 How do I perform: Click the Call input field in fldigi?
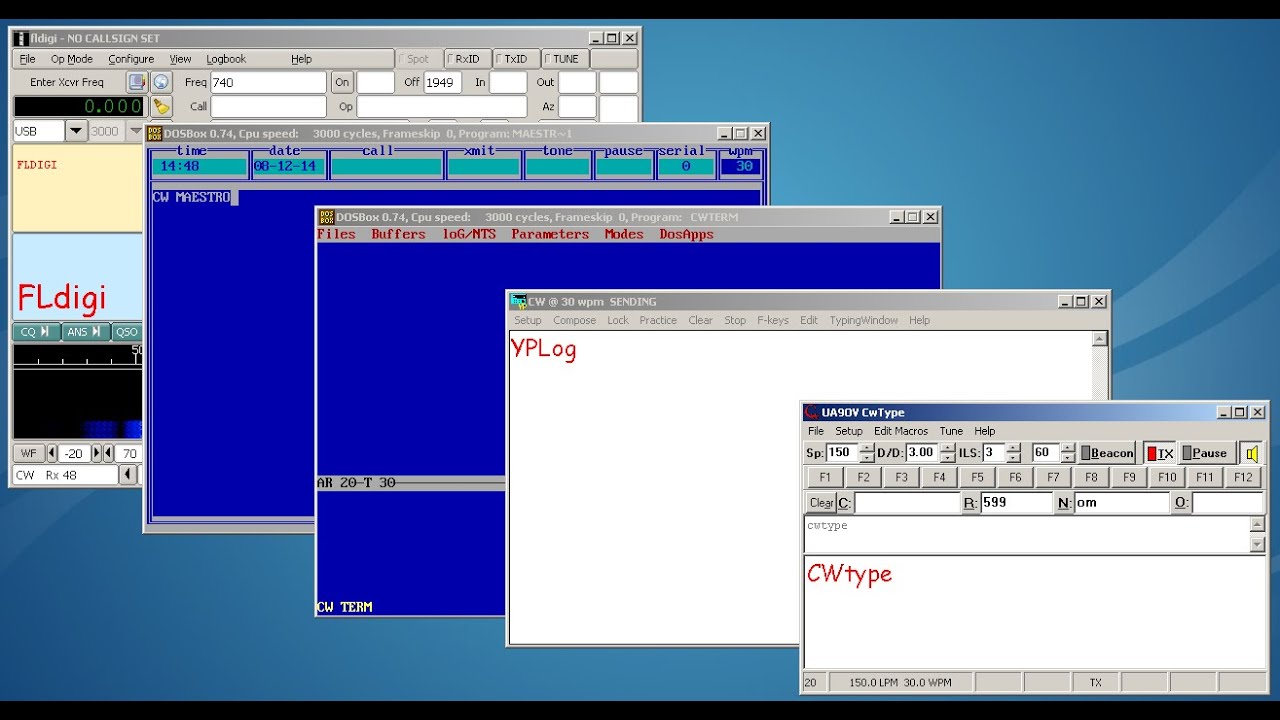(268, 106)
